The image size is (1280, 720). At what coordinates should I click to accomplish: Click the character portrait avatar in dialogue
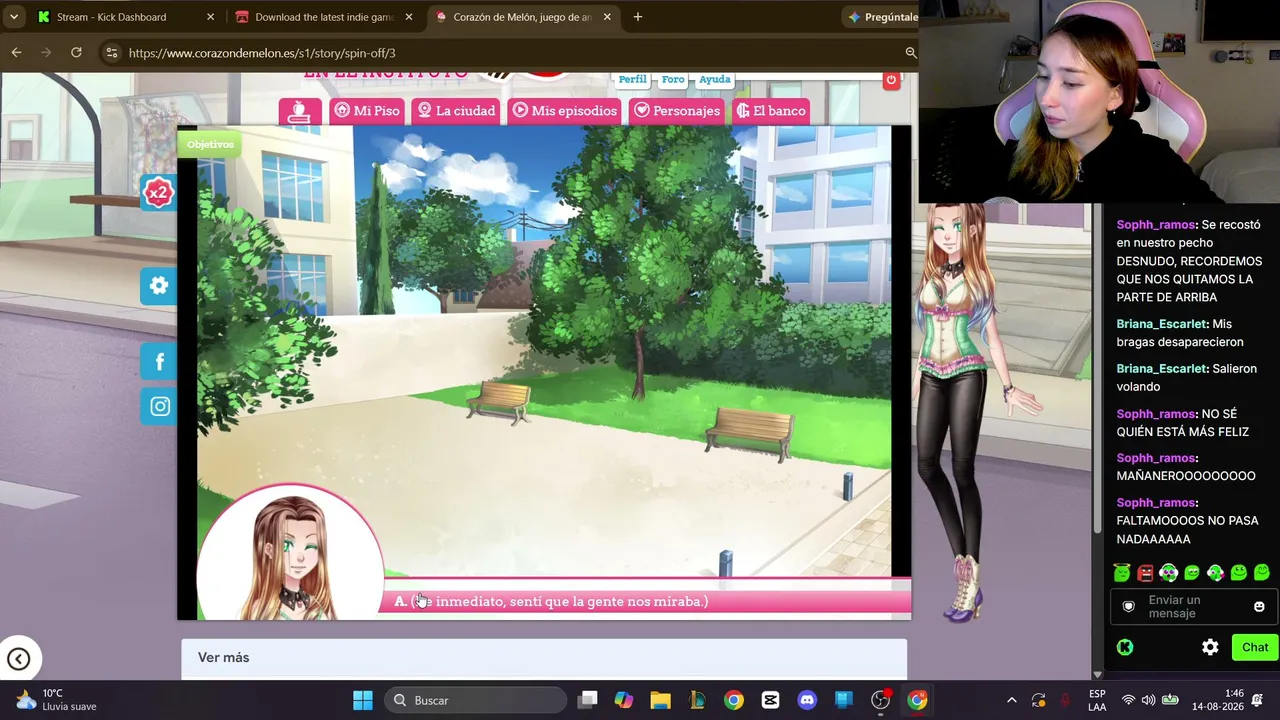290,553
